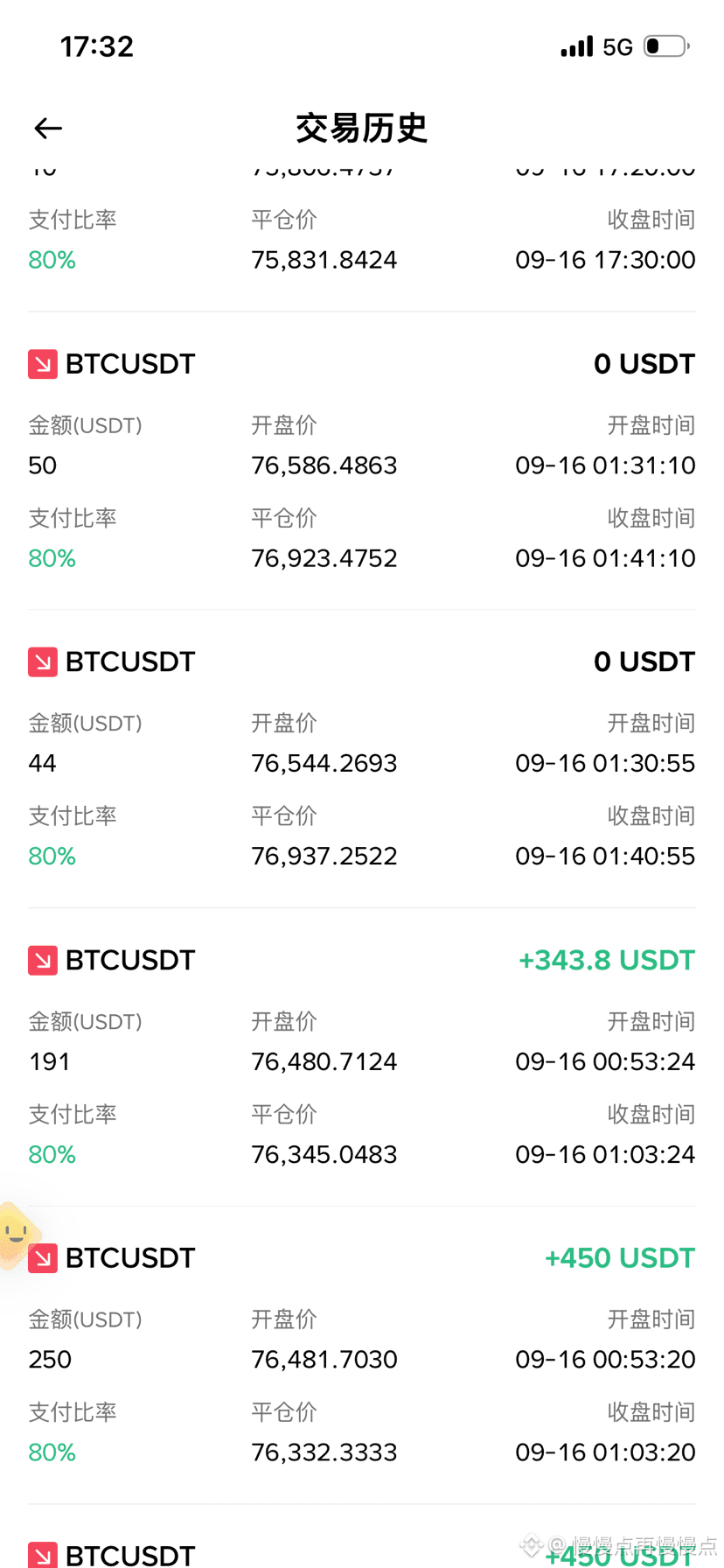724x1568 pixels.
Task: Tap red down-arrow icon of the 44 USDT trade
Action: (x=43, y=661)
